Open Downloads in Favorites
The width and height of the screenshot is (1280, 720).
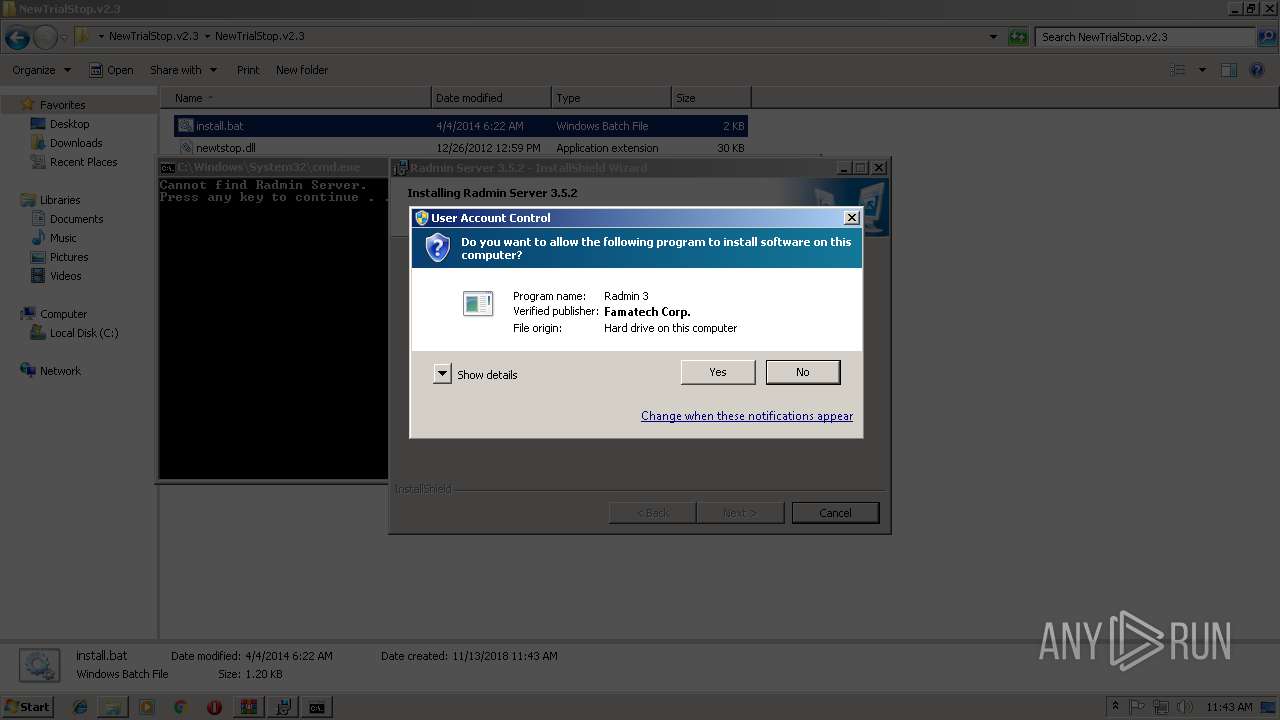76,143
